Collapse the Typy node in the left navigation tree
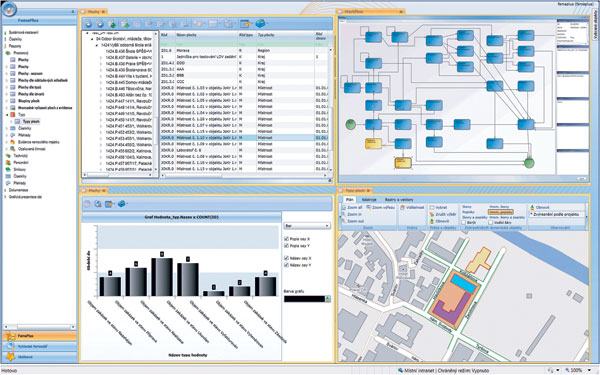 click(x=7, y=114)
